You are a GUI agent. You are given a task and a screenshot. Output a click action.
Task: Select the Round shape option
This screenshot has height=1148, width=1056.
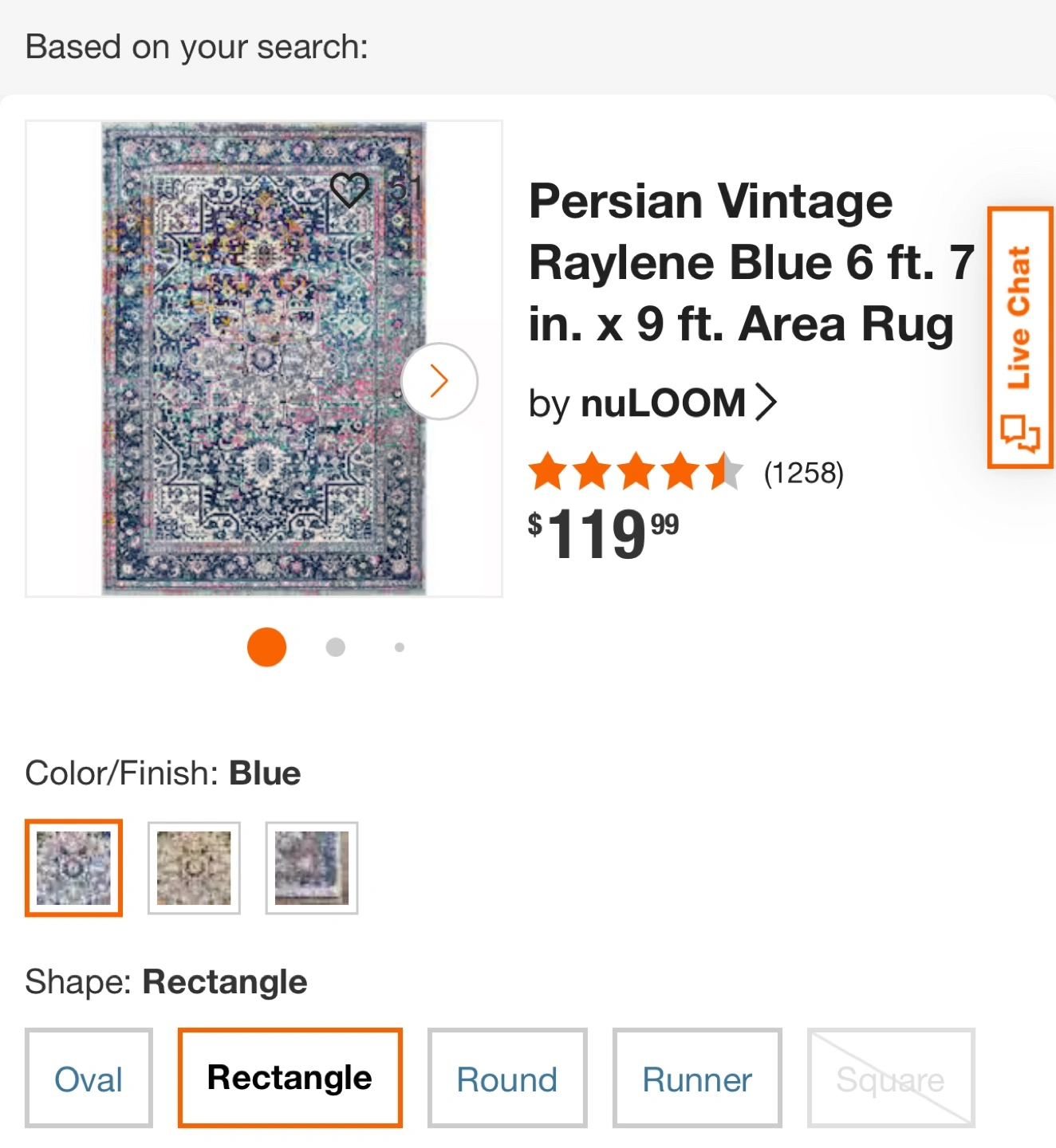[507, 1079]
